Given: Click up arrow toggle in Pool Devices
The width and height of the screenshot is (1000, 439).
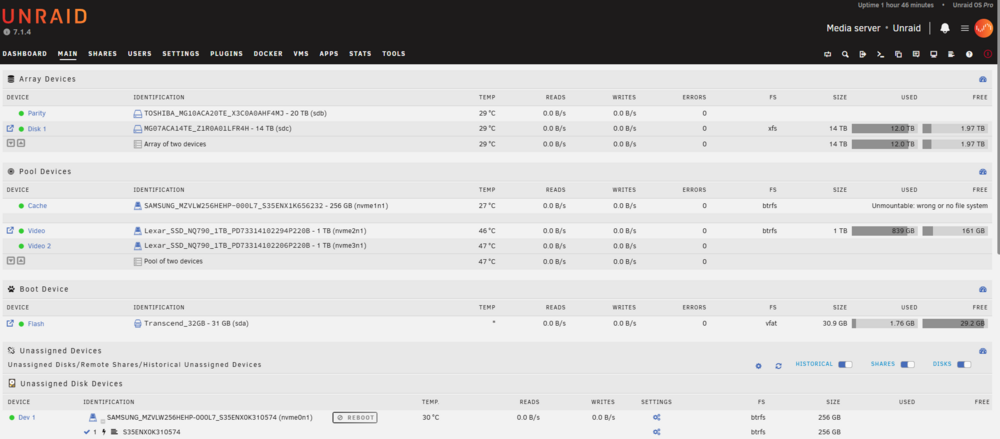Looking at the screenshot, I should pos(20,260).
